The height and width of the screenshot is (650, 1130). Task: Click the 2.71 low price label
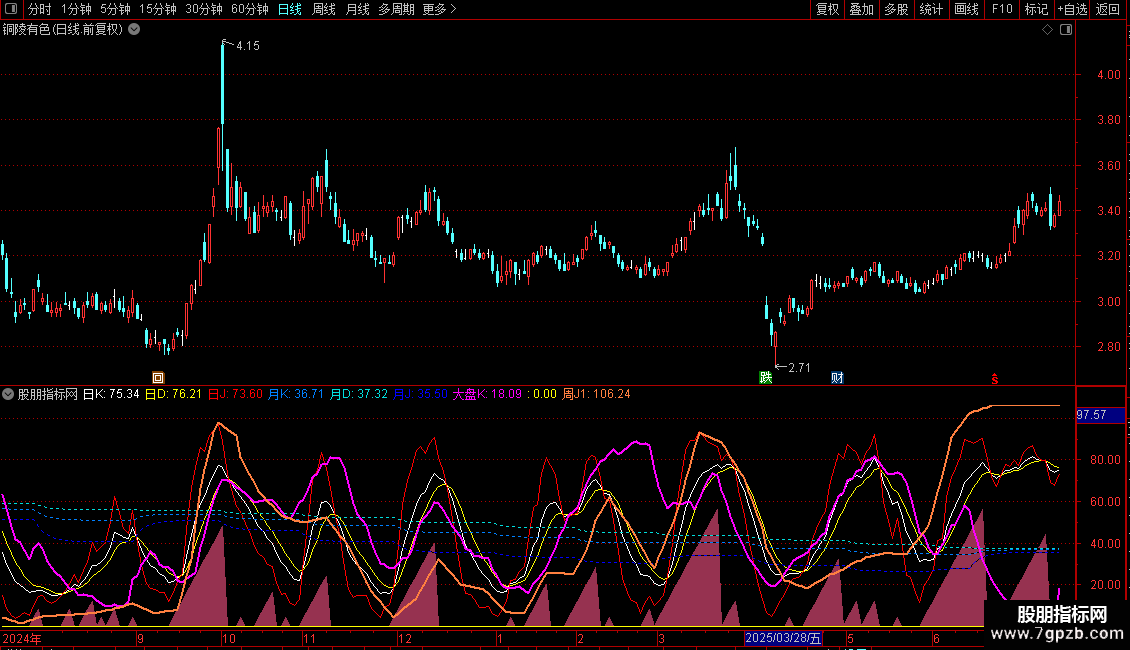[x=799, y=368]
